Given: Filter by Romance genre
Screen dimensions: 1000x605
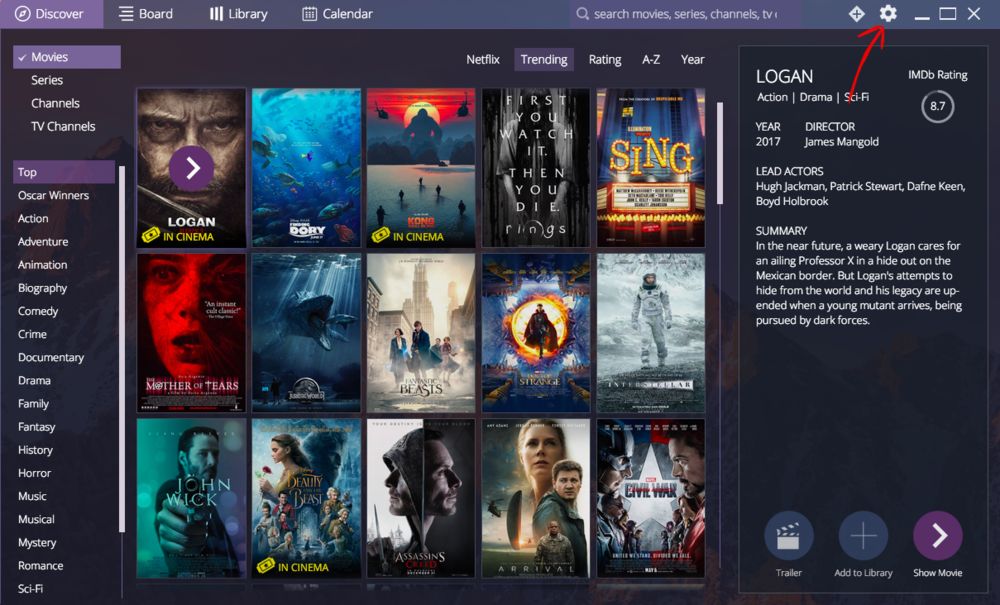Looking at the screenshot, I should tap(40, 565).
